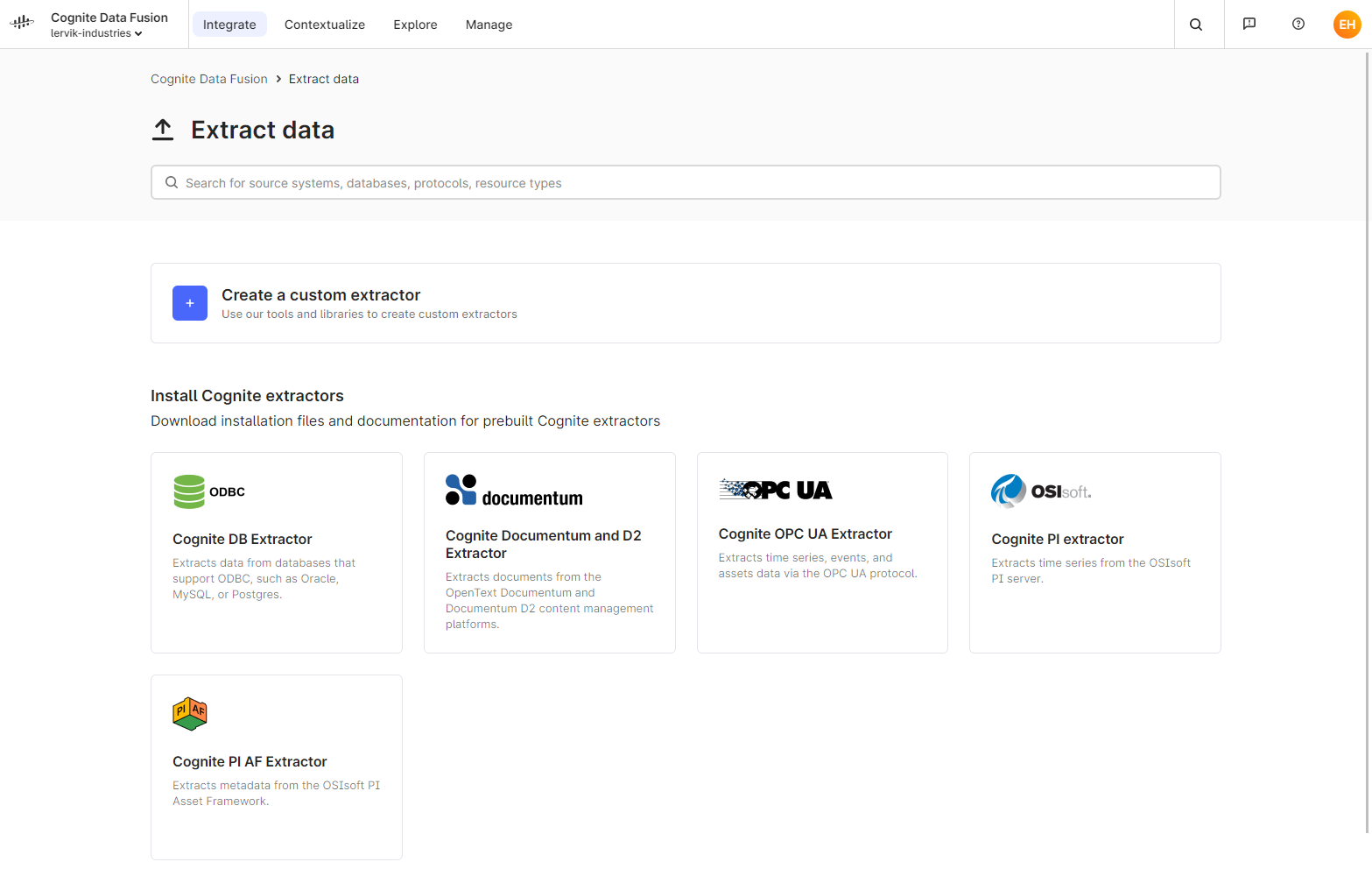Open the global search magnifier icon

(x=1196, y=25)
